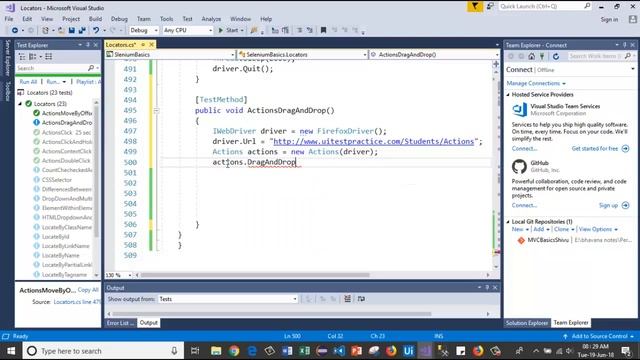
Task: Collapse the ActionsDragAndDrop method outline box
Action: [156, 111]
